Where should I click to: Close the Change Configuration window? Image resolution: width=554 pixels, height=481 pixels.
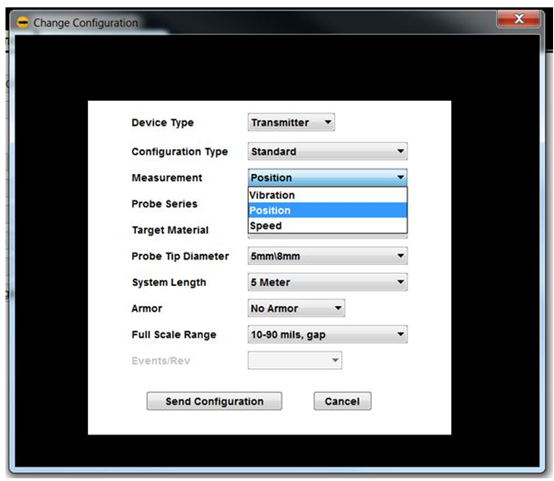point(518,19)
